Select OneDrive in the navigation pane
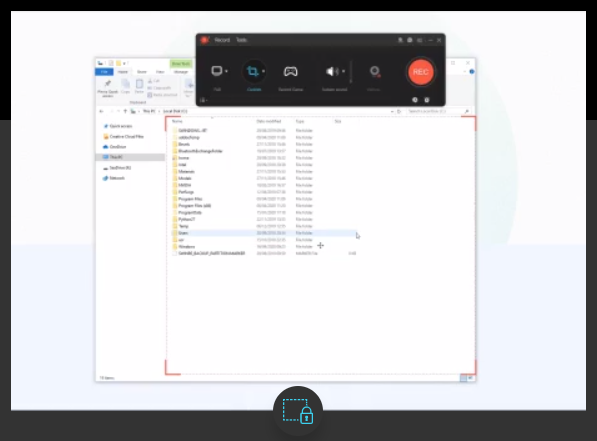This screenshot has width=597, height=441. [118, 147]
